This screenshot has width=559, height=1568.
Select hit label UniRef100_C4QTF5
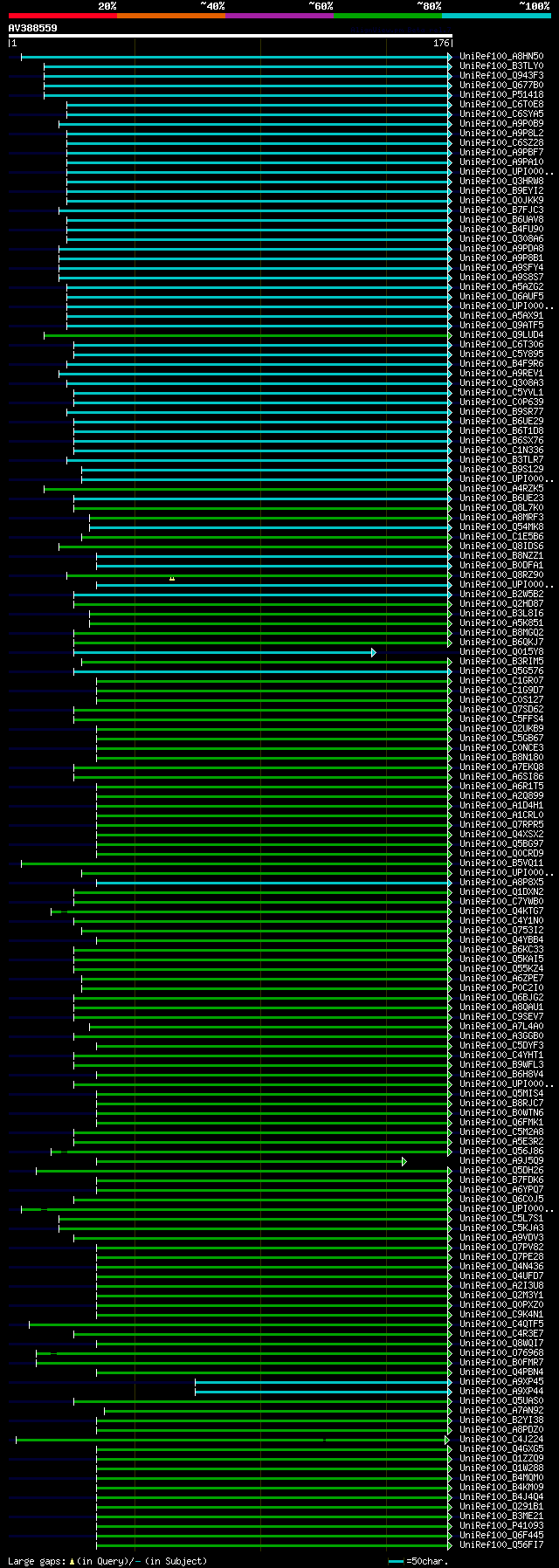click(x=501, y=1324)
